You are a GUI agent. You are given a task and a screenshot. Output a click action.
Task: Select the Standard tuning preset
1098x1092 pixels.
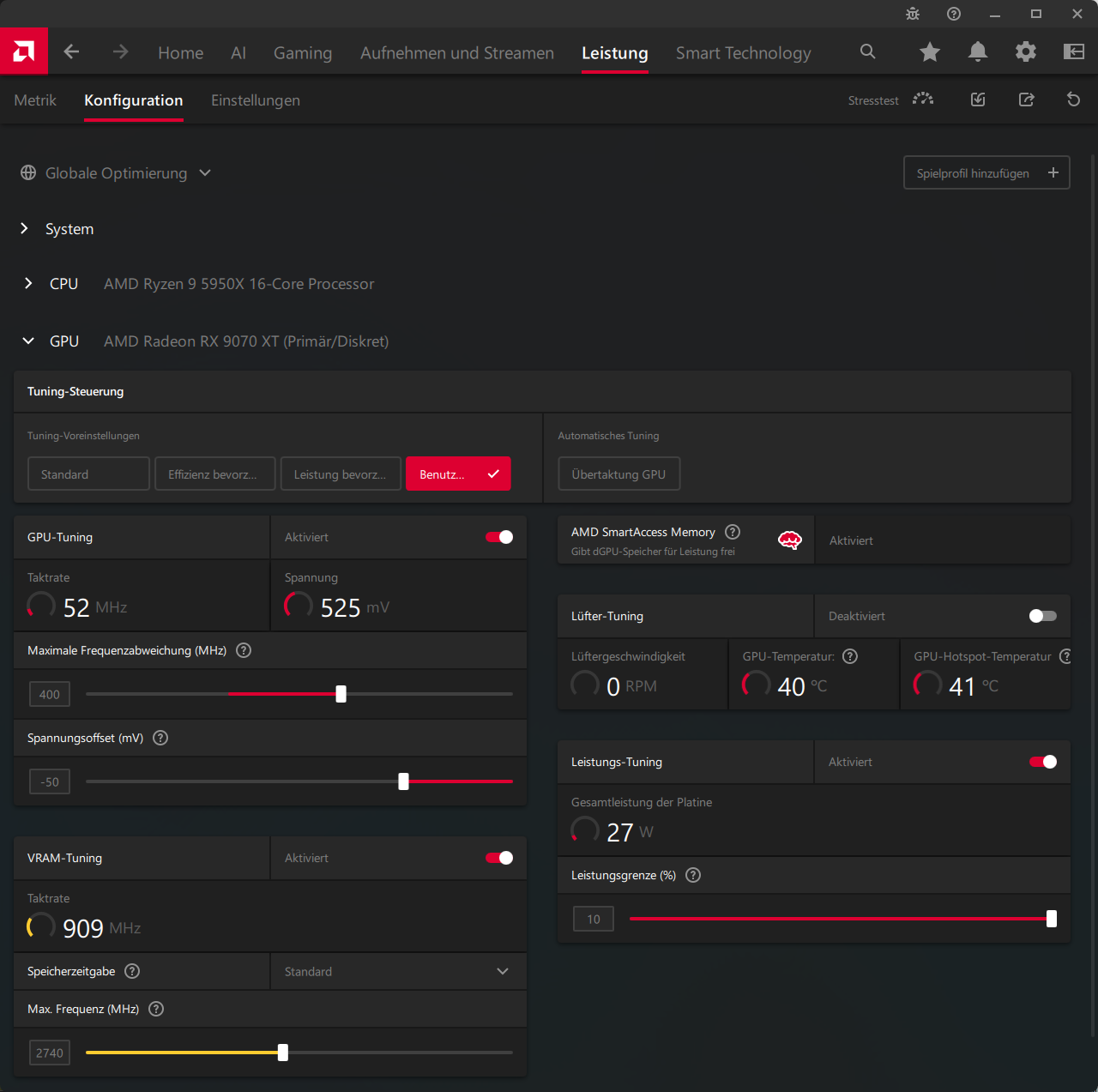(88, 474)
